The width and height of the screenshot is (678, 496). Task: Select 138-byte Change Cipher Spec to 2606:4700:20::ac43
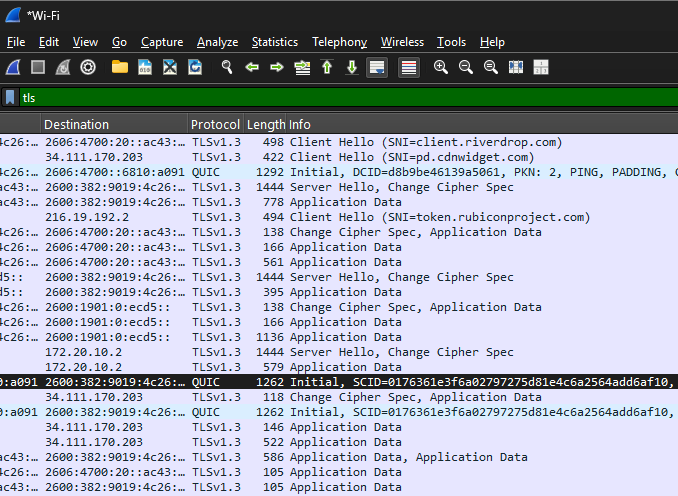click(x=339, y=232)
